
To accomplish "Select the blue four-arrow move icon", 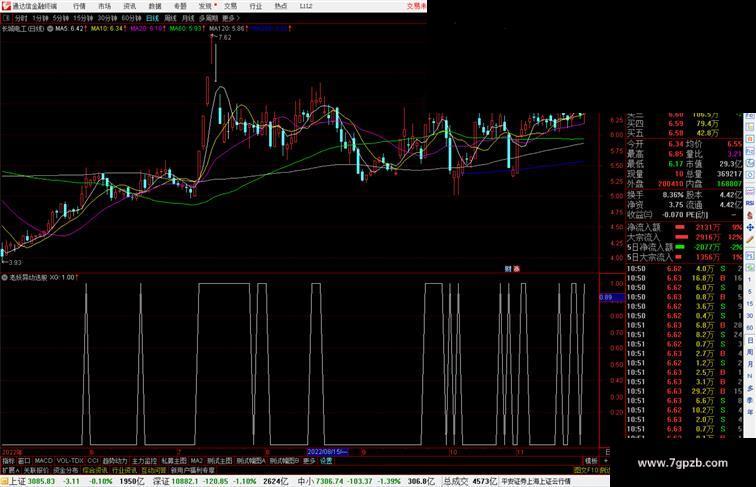I will point(750,228).
